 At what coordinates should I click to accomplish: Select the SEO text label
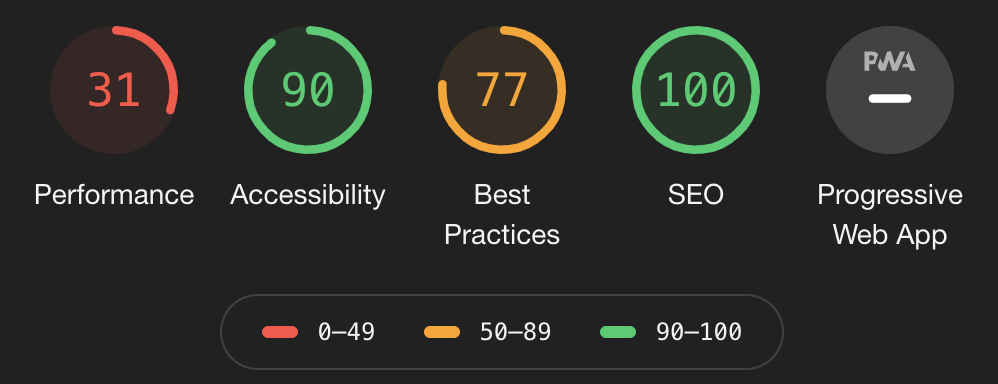[696, 194]
